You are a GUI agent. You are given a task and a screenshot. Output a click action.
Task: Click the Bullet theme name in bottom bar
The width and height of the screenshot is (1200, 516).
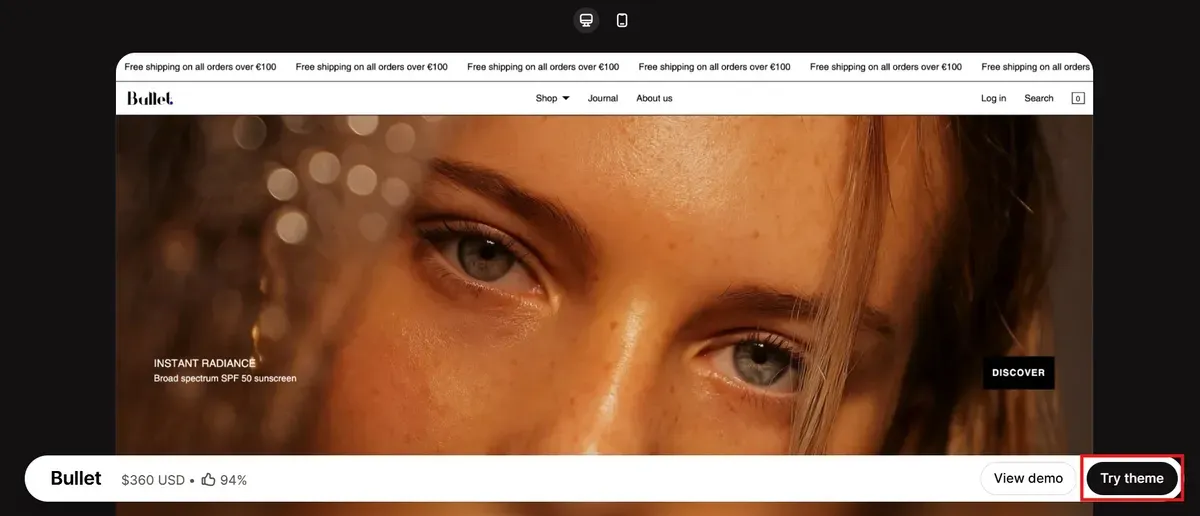pyautogui.click(x=76, y=478)
